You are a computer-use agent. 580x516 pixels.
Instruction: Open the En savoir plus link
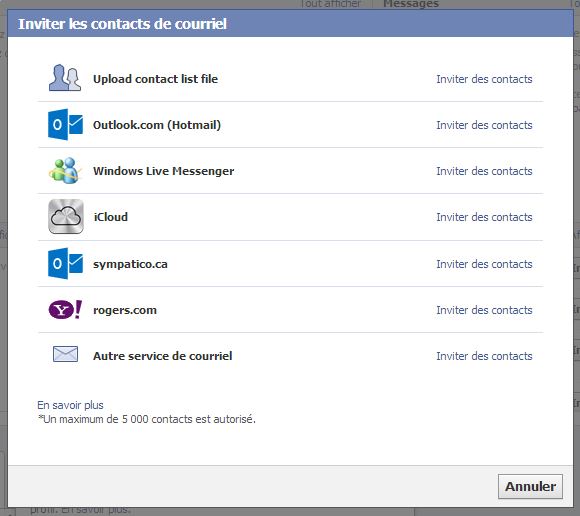point(70,405)
